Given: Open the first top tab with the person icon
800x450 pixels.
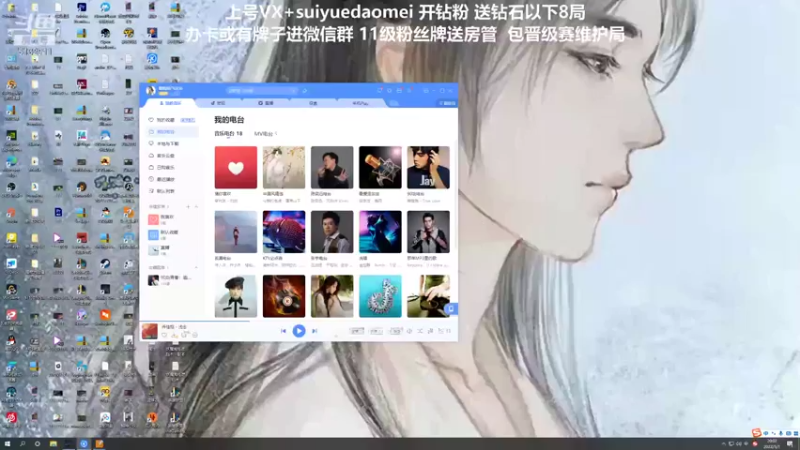Looking at the screenshot, I should coord(170,103).
